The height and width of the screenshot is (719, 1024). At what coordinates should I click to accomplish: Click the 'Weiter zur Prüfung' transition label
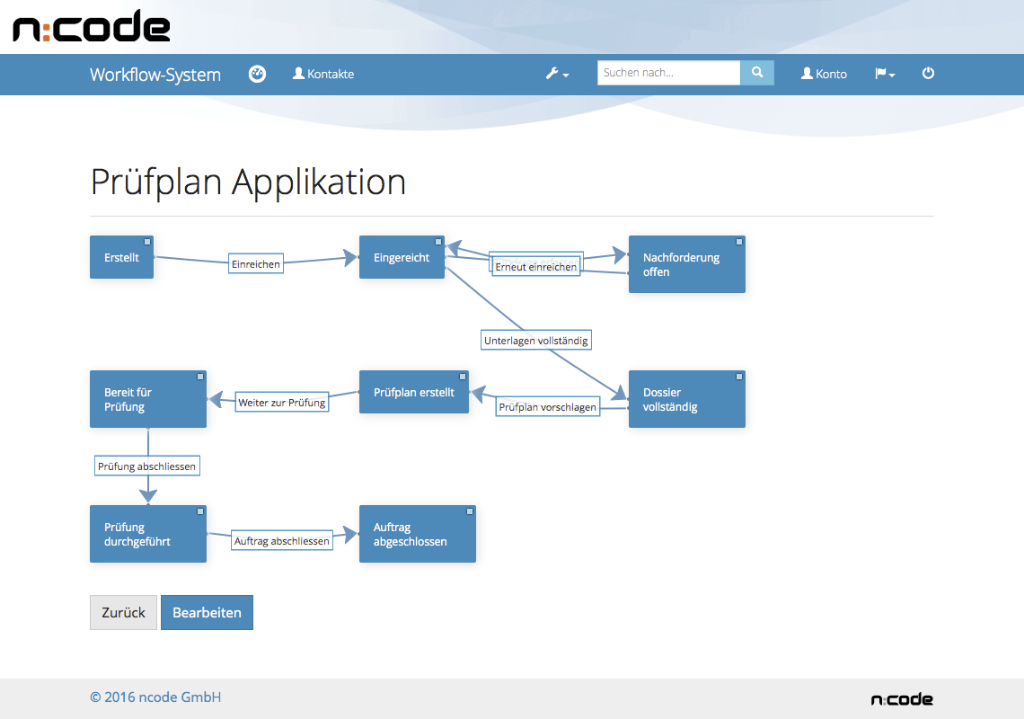click(x=281, y=402)
